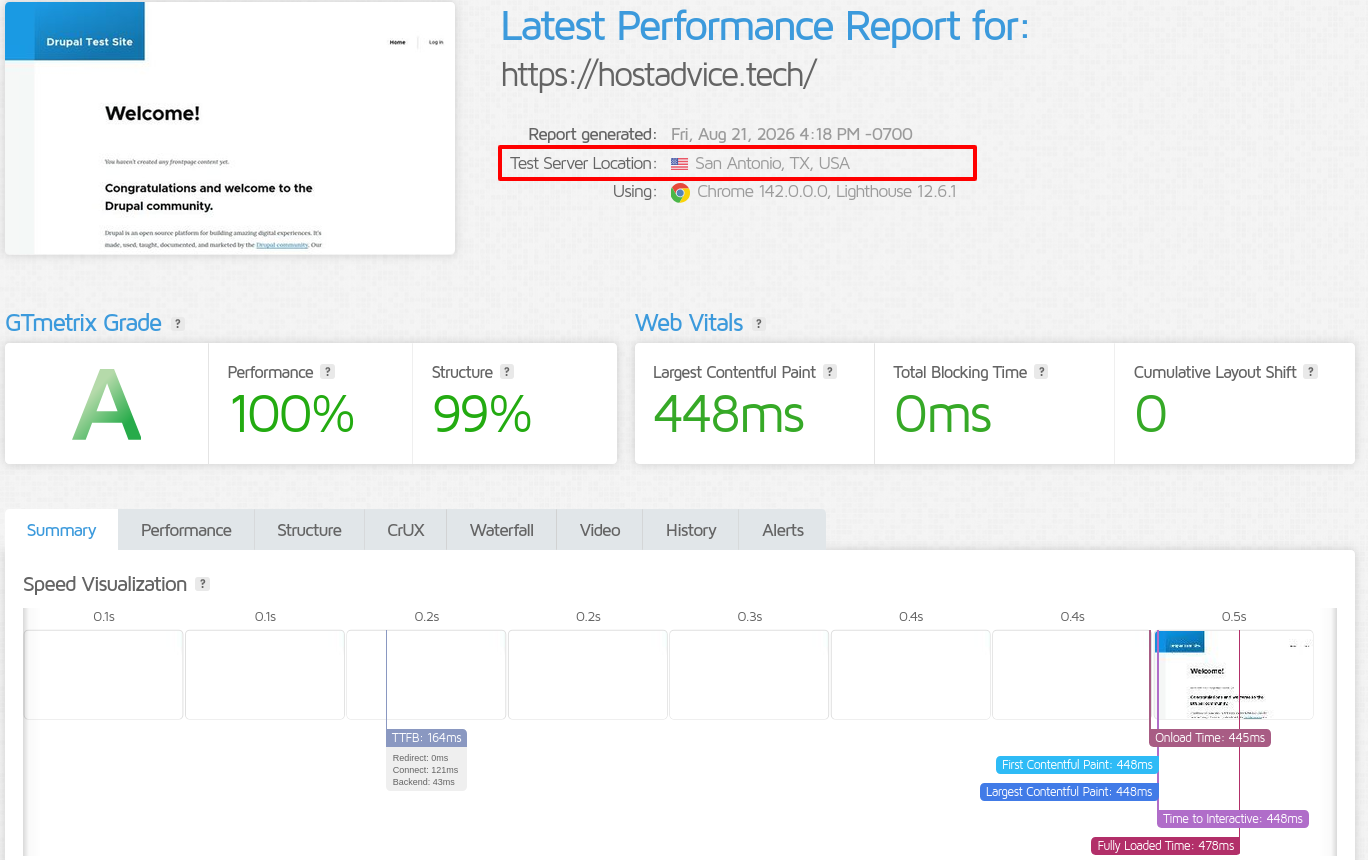Click help icon next to Largest Contentful Paint
Screen dimensions: 1368x860
pyautogui.click(x=829, y=372)
